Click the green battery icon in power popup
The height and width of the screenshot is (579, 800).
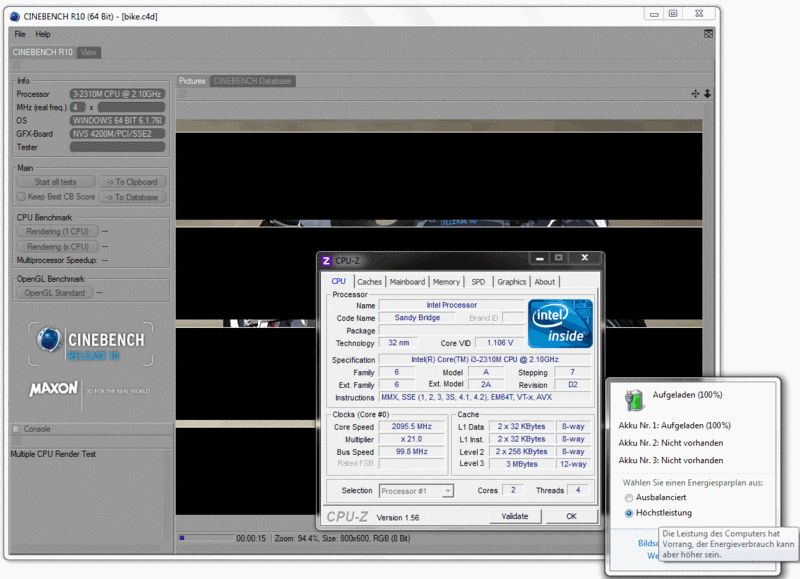(x=634, y=400)
